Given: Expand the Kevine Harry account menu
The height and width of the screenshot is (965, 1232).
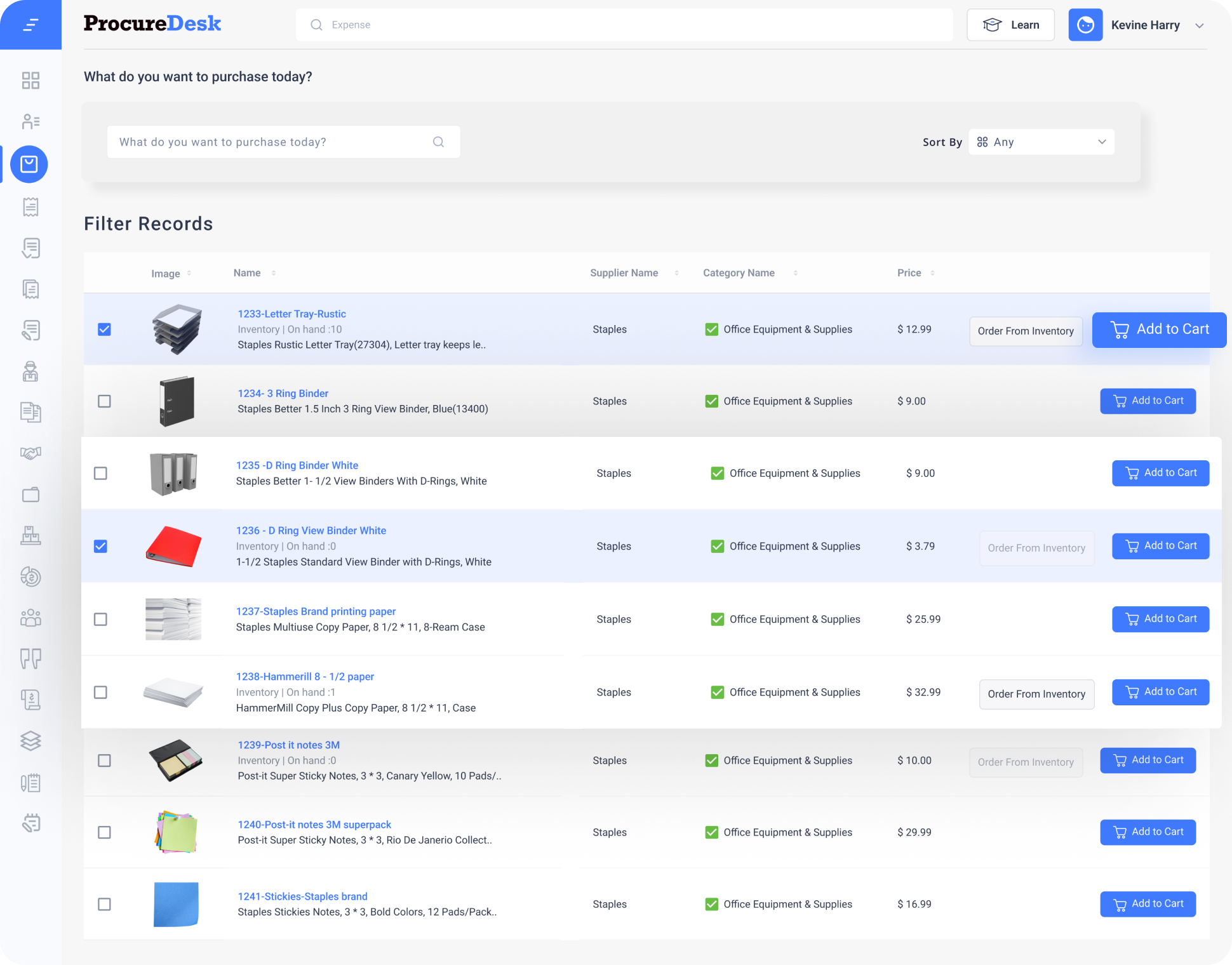Looking at the screenshot, I should click(1199, 26).
